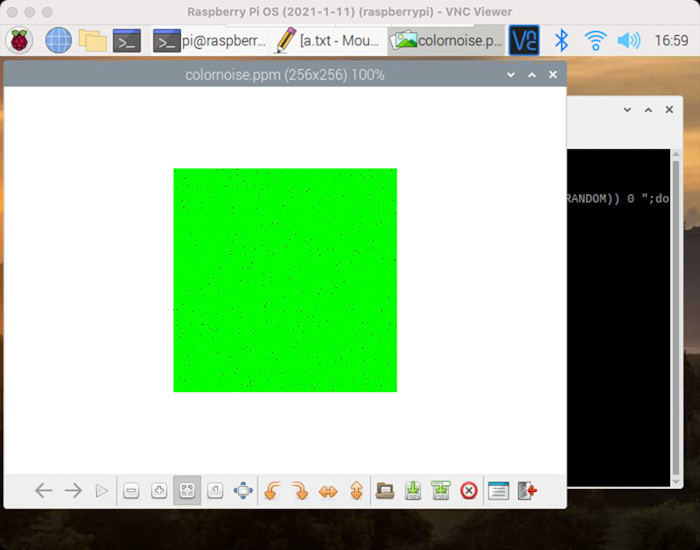
Task: Switch to full screen view icon
Action: coord(243,491)
